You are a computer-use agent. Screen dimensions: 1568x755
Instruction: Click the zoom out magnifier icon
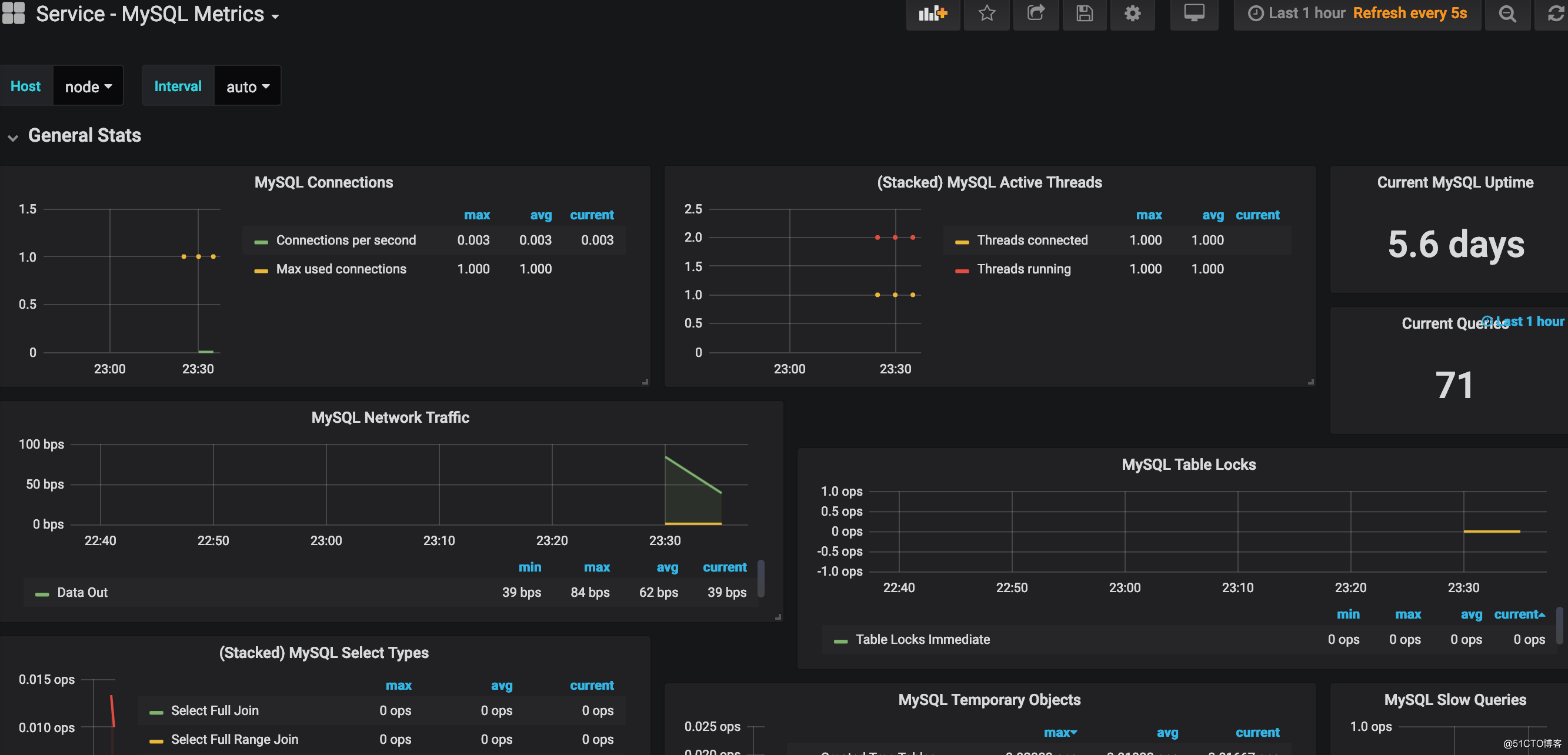[1507, 14]
